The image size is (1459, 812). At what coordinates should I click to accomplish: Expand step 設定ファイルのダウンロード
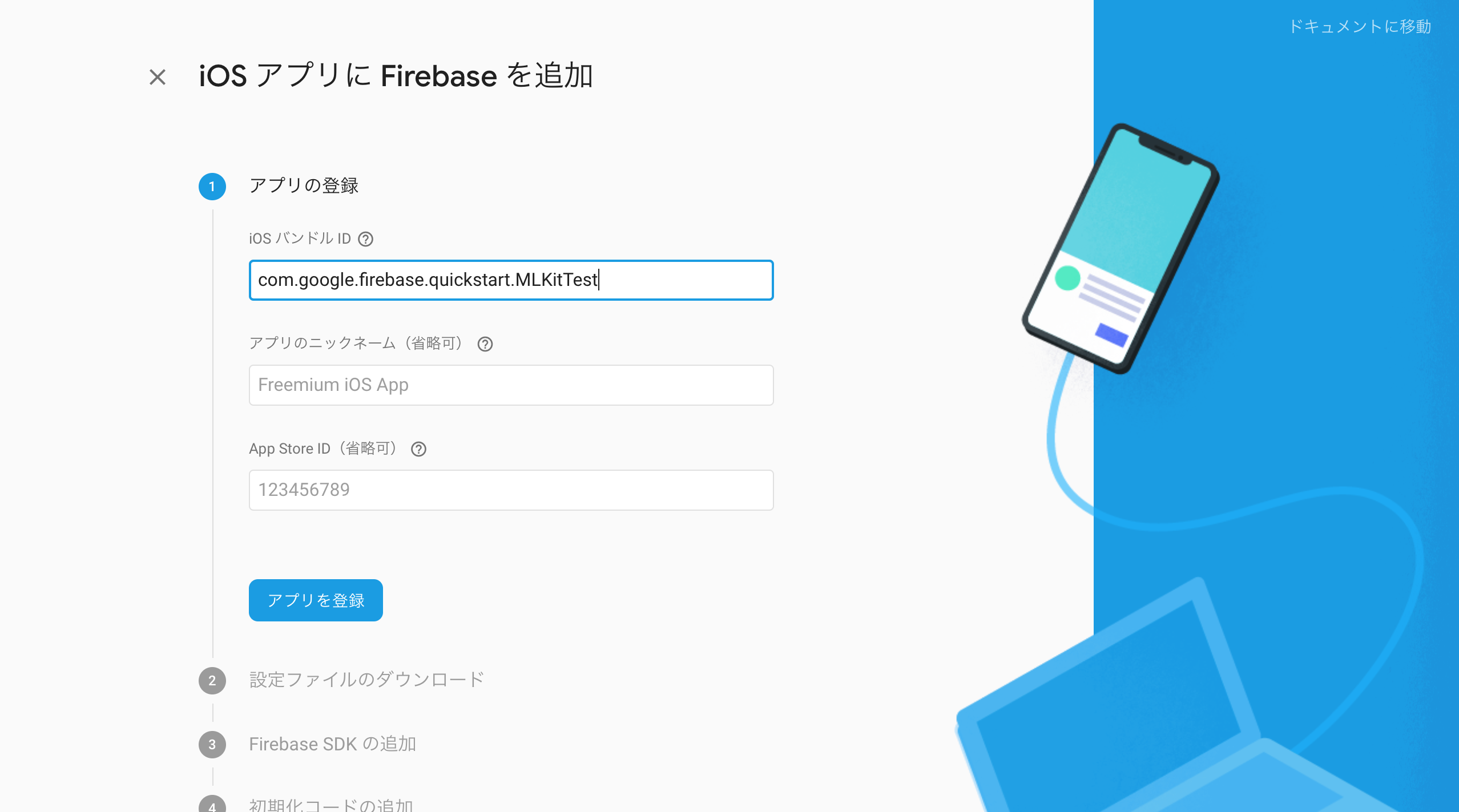pos(366,680)
